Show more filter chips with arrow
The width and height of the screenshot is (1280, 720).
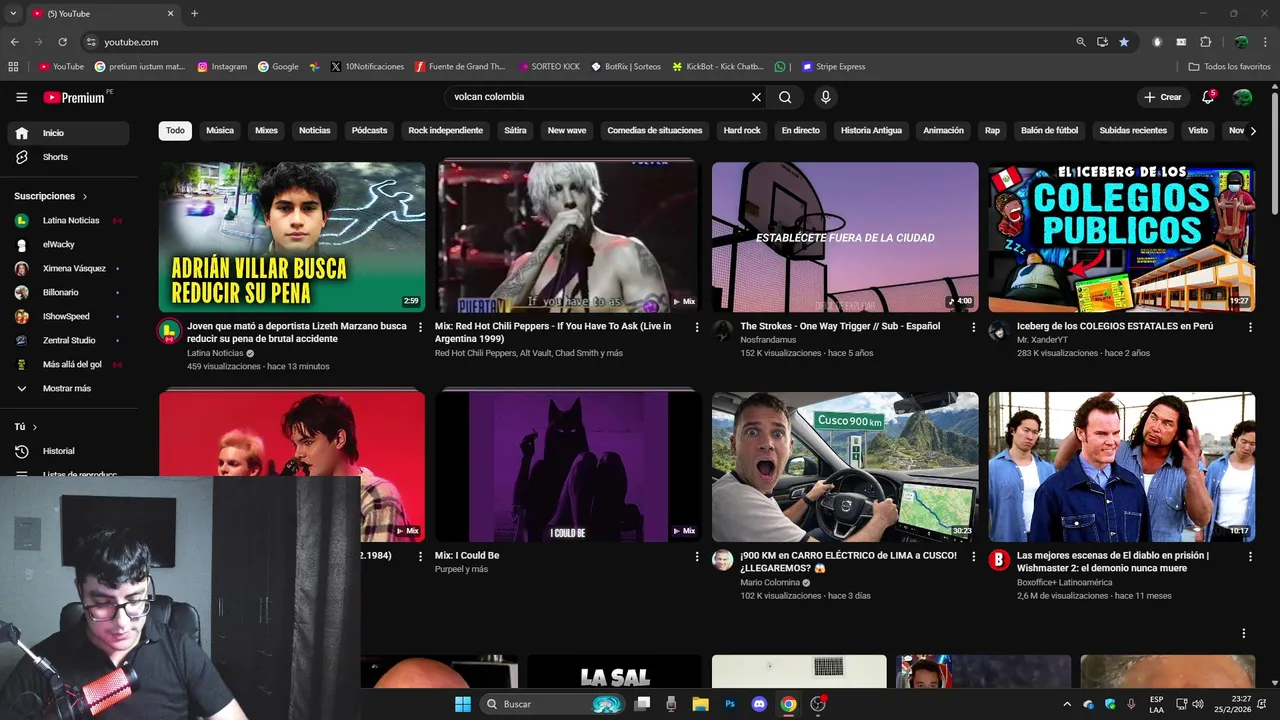(x=1252, y=130)
